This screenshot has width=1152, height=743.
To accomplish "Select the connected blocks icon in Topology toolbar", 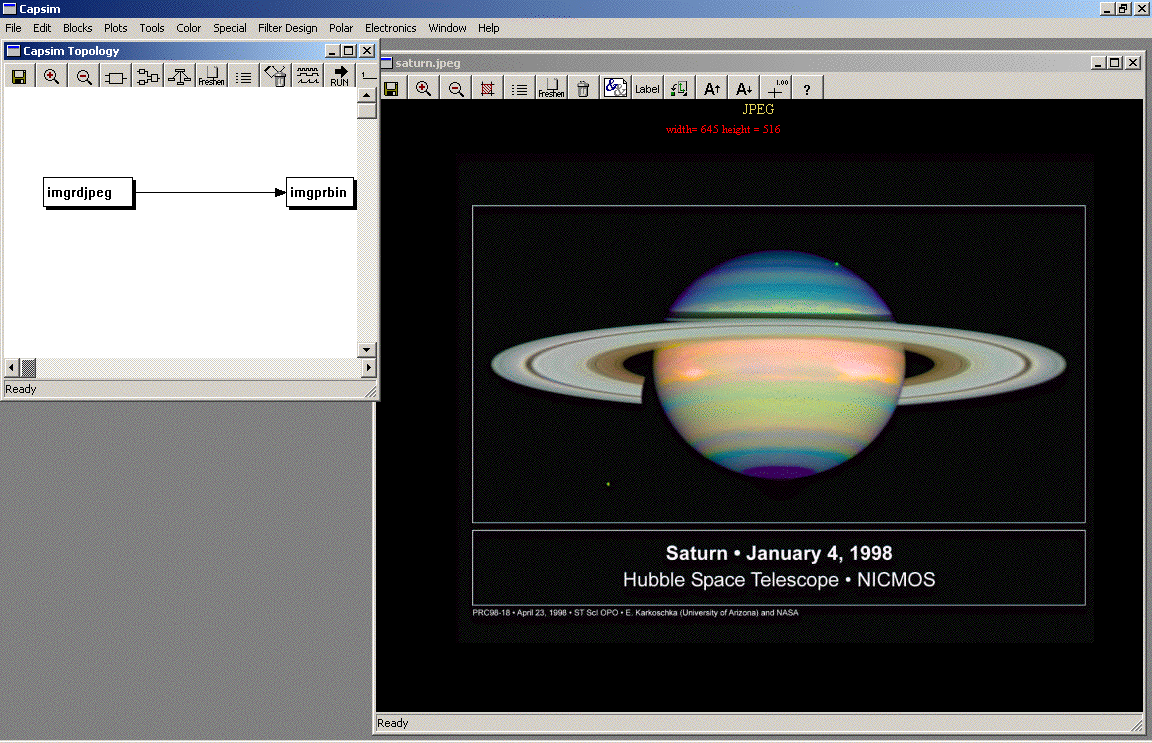I will pyautogui.click(x=148, y=76).
